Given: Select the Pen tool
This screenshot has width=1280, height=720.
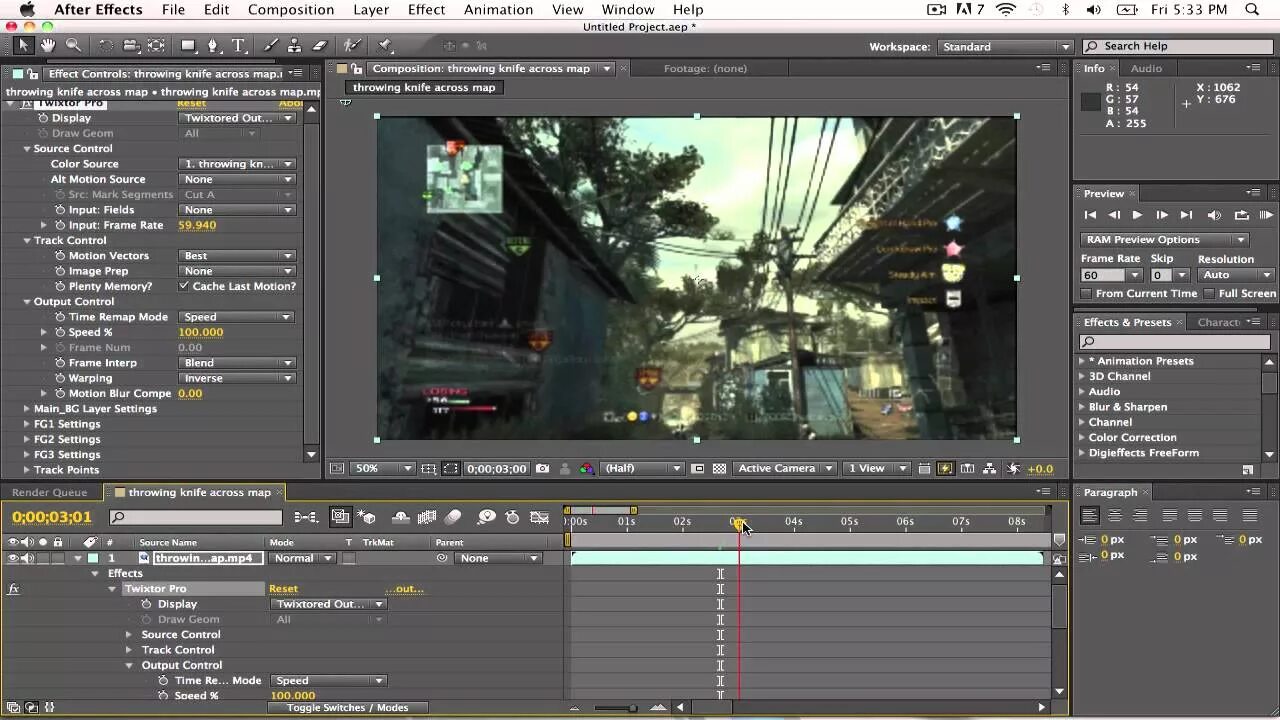Looking at the screenshot, I should [213, 46].
